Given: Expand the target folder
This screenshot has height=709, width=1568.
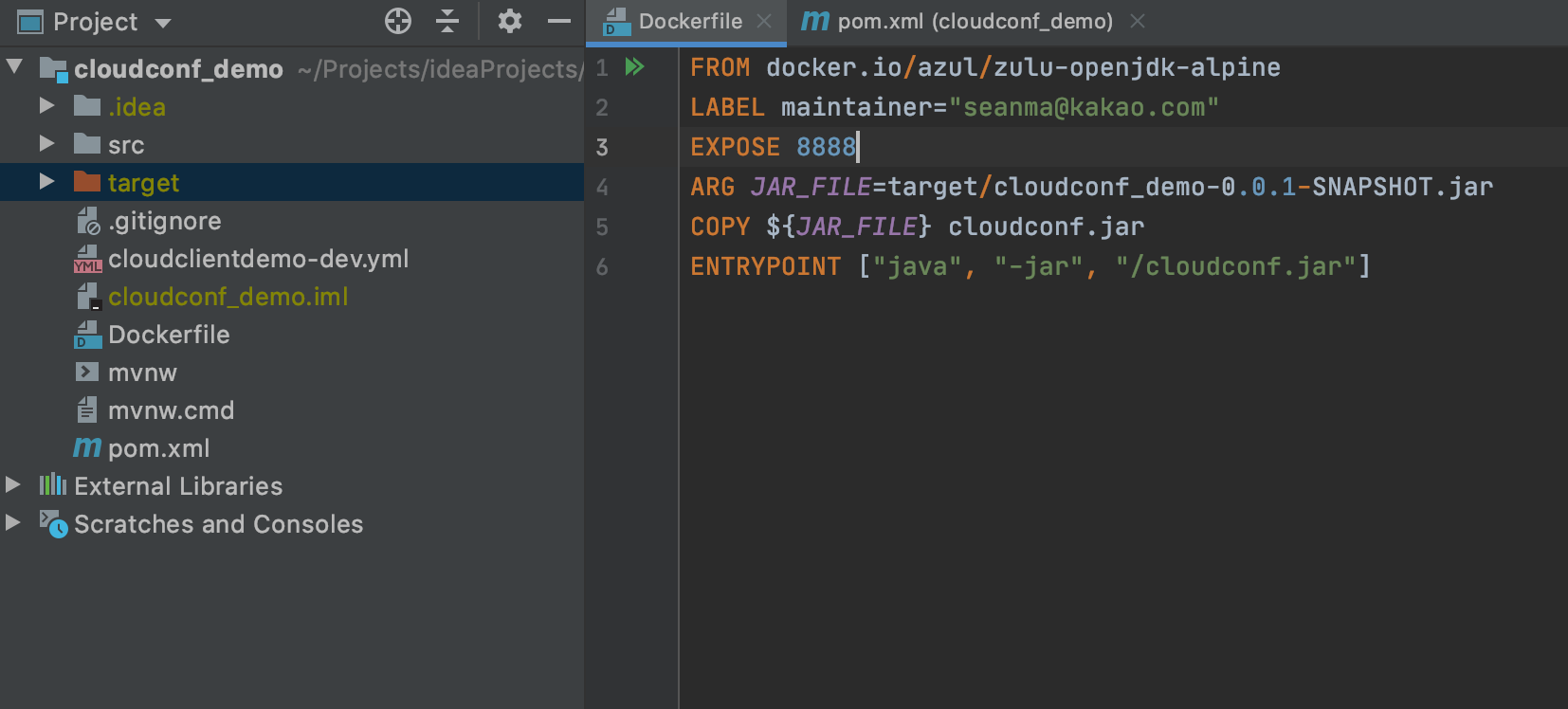Looking at the screenshot, I should pyautogui.click(x=46, y=181).
